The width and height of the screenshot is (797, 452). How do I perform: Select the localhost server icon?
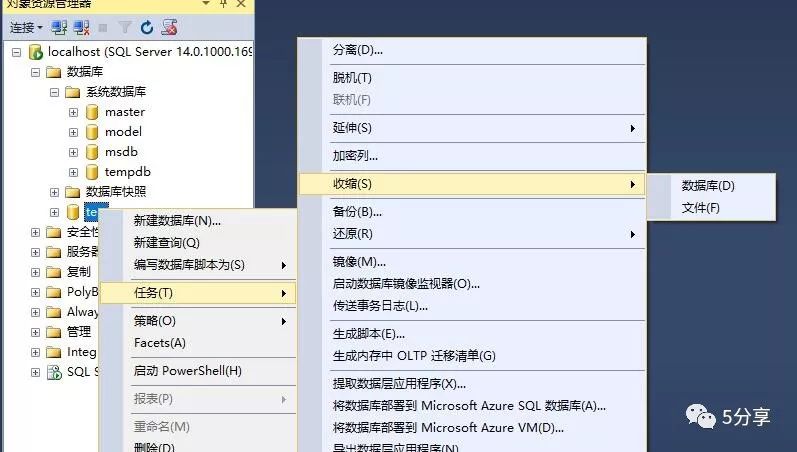(x=35, y=52)
